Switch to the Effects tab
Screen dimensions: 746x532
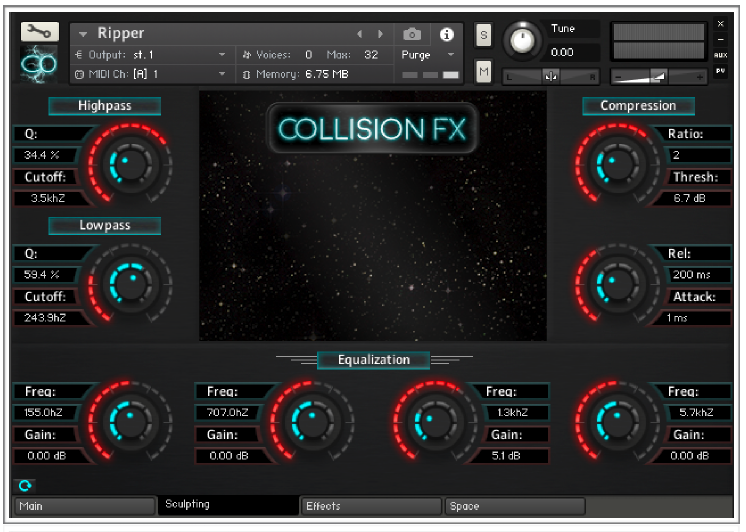370,506
